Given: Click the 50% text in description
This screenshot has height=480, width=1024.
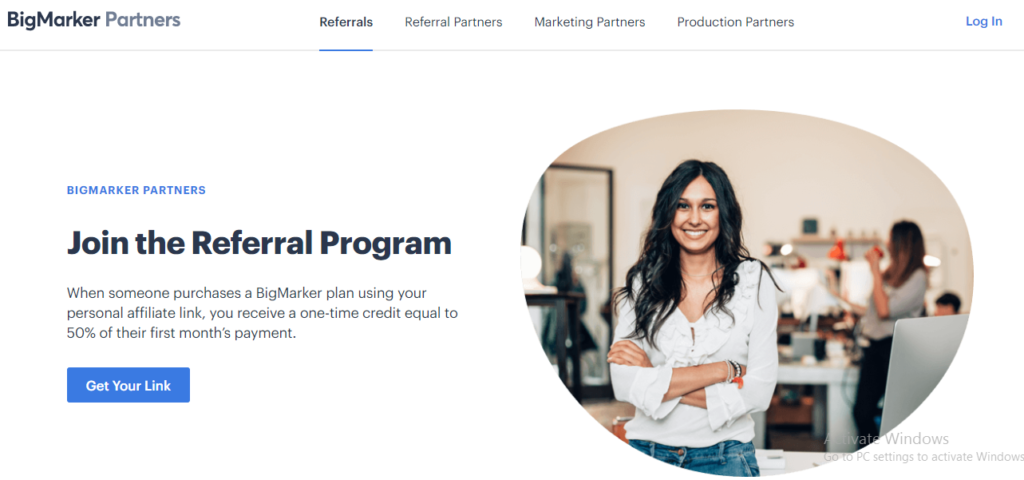Looking at the screenshot, I should (81, 333).
